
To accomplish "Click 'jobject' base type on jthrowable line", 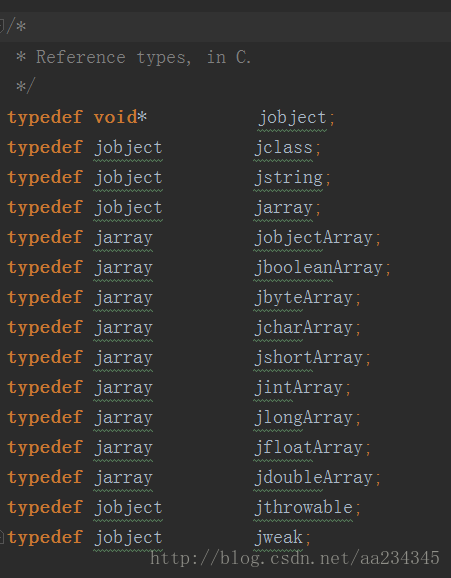I will point(128,508).
